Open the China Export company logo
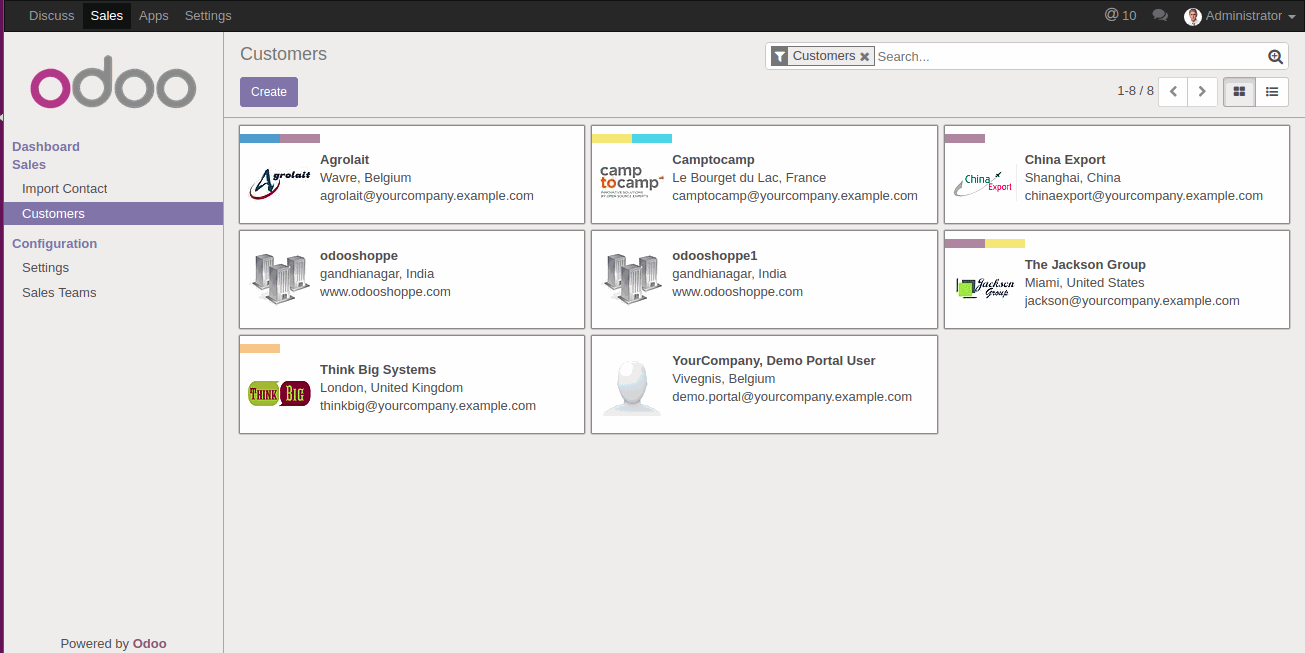 984,183
